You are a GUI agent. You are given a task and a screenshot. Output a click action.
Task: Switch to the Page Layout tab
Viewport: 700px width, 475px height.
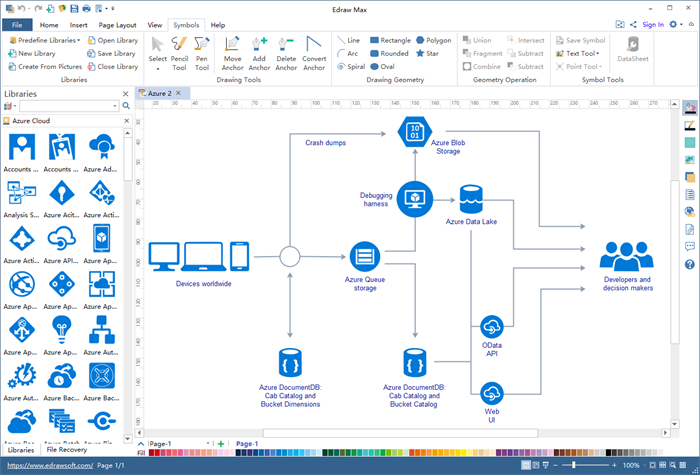click(117, 25)
